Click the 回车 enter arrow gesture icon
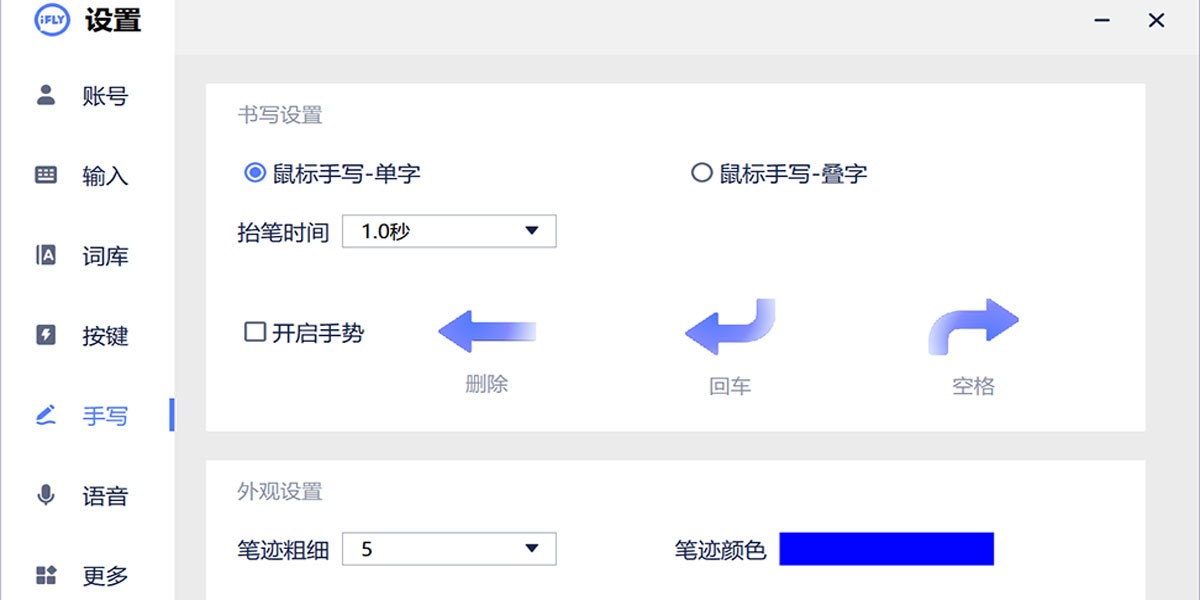Screen dimensions: 1200x600 tap(730, 327)
